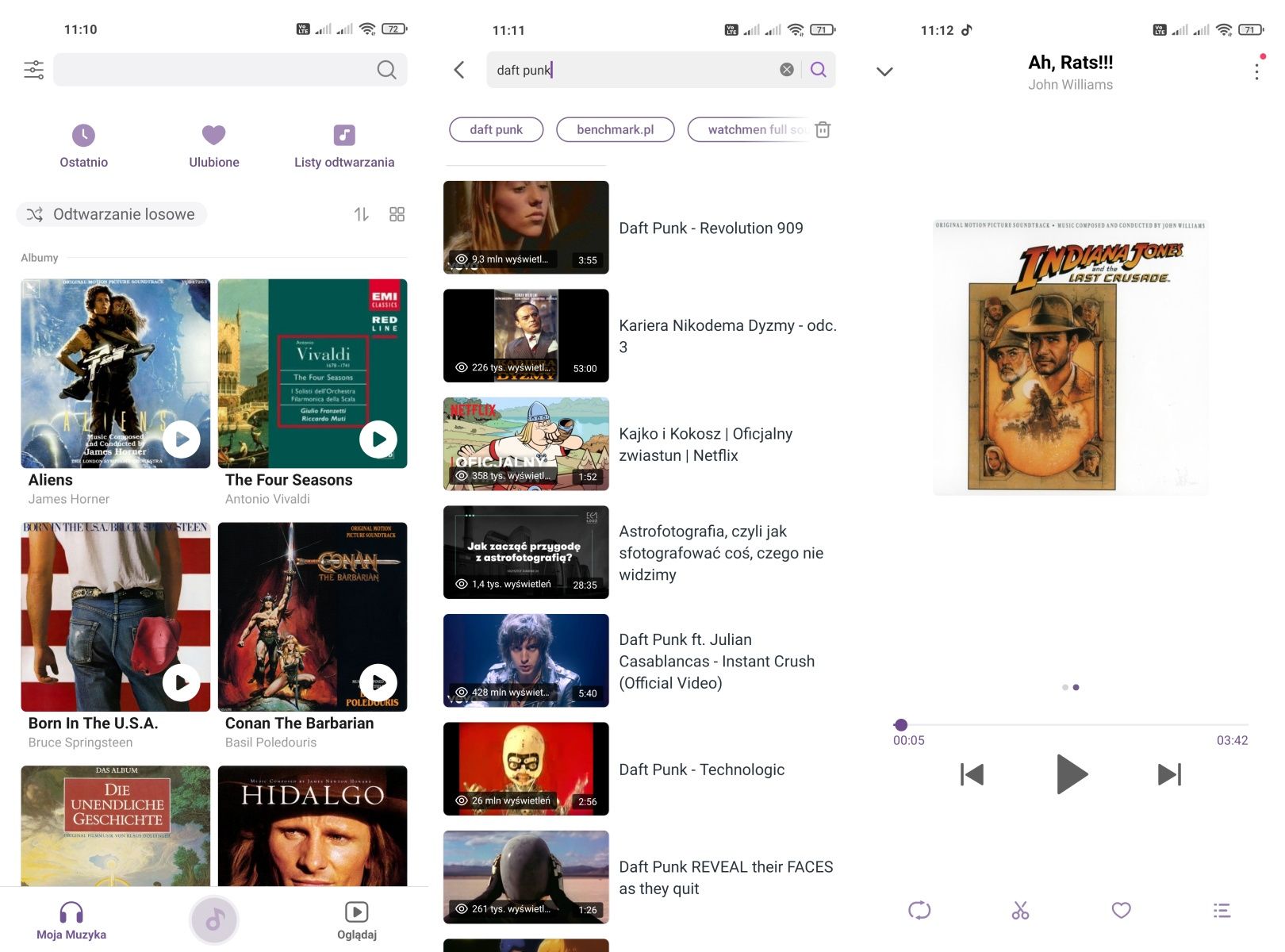Play The Four Seasons album

click(x=378, y=439)
